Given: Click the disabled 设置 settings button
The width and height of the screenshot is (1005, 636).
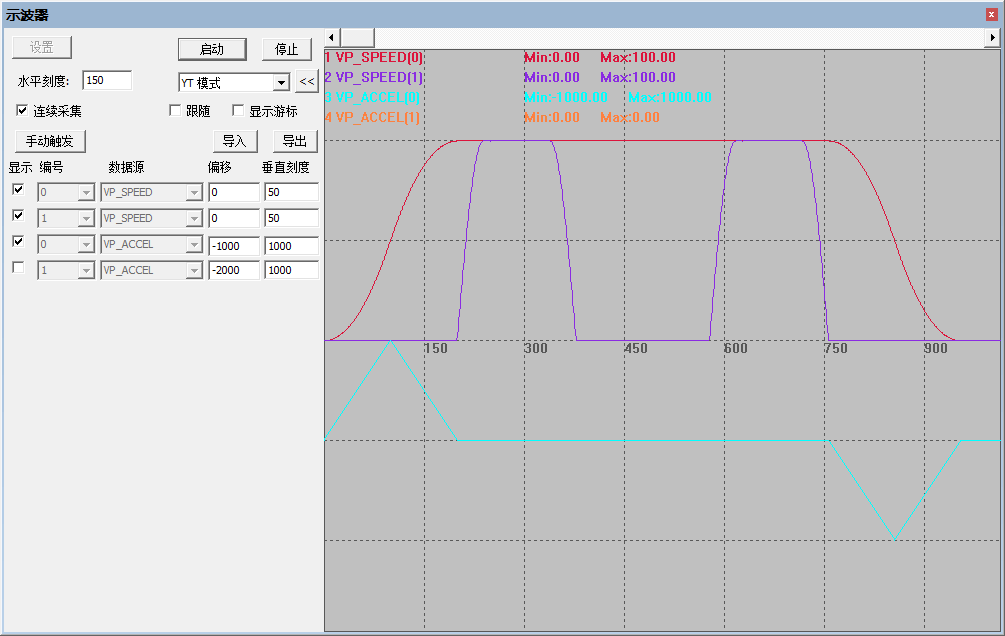Looking at the screenshot, I should pyautogui.click(x=41, y=47).
